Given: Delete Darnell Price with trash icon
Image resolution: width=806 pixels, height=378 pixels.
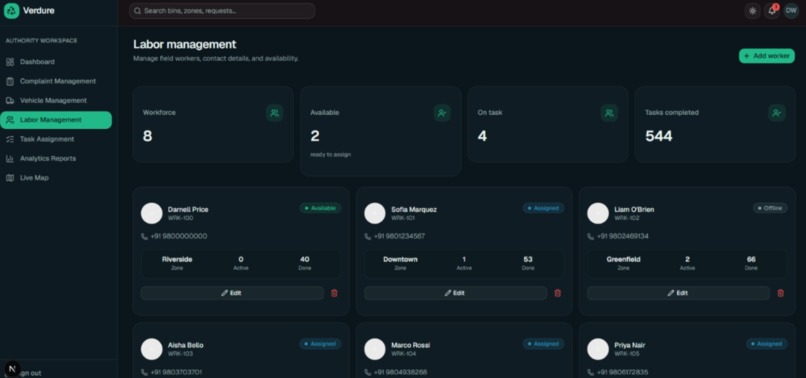Looking at the screenshot, I should [334, 293].
